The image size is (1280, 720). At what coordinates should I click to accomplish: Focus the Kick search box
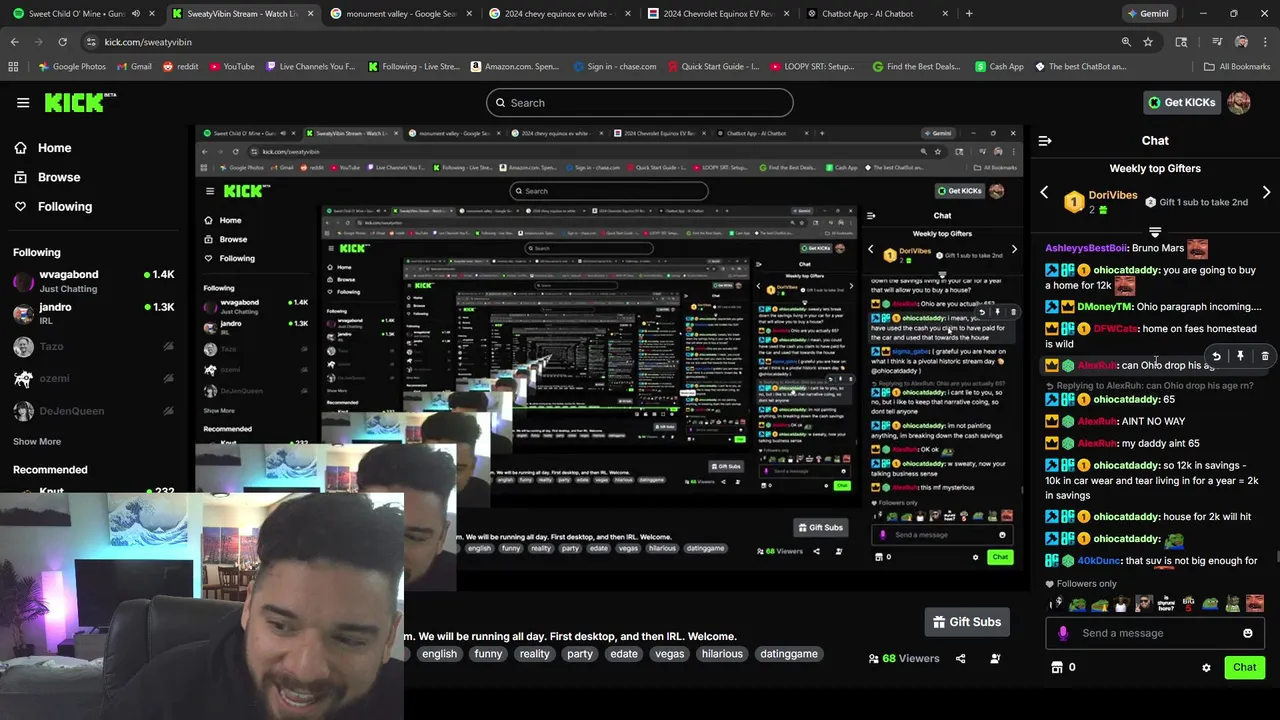[x=640, y=103]
